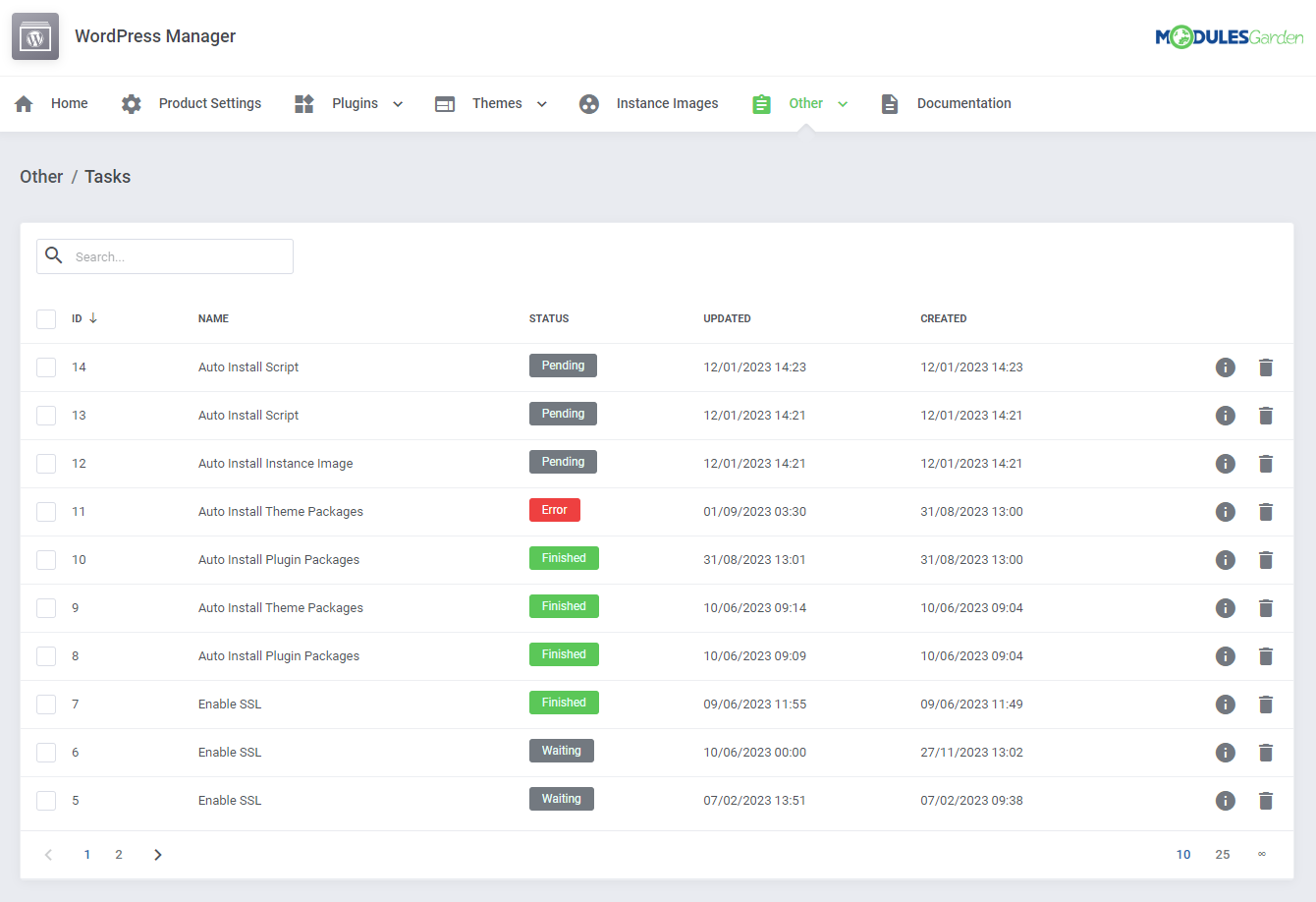This screenshot has height=902, width=1316.
Task: View info for task 6 Enable SSL
Action: click(1226, 753)
